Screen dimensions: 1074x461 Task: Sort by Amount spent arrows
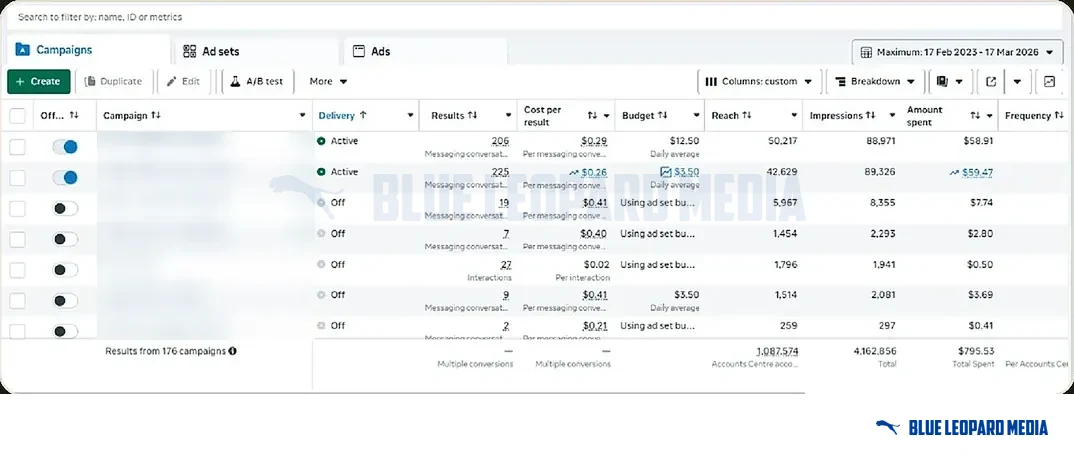point(975,116)
